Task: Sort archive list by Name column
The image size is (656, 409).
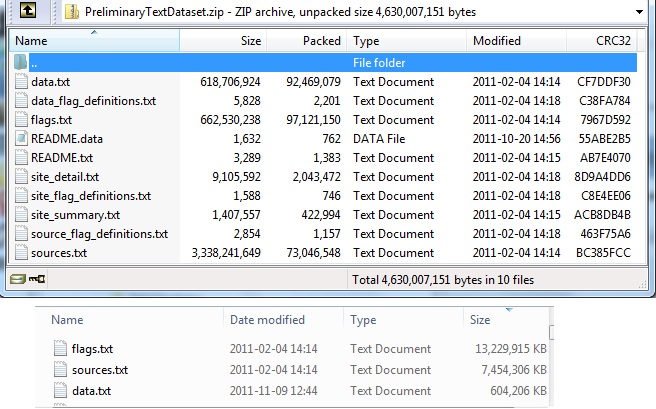Action: pos(95,41)
